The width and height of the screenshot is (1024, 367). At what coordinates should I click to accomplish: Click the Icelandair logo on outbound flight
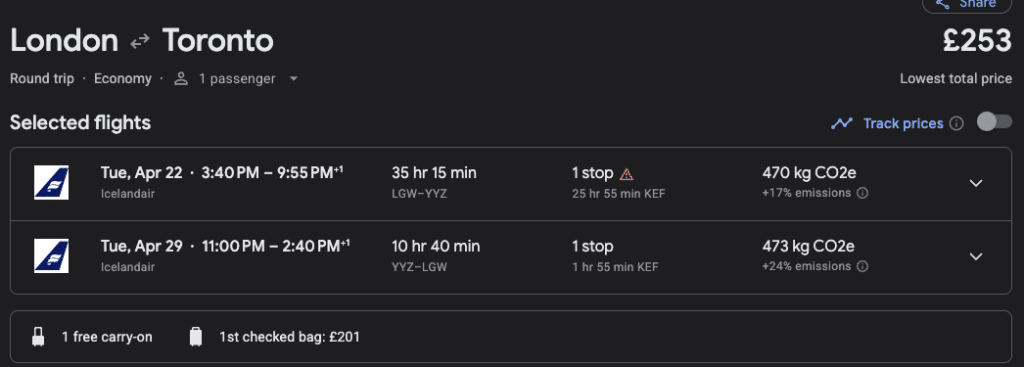click(52, 182)
